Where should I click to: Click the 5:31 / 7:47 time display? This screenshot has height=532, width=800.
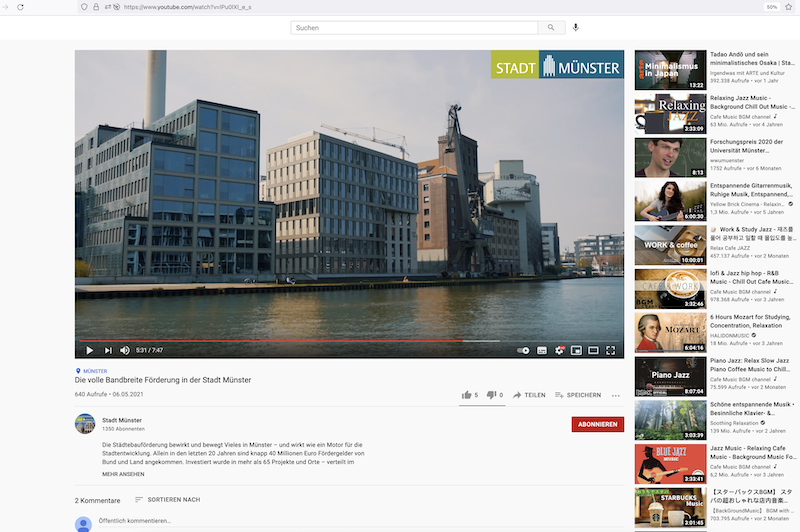click(x=149, y=350)
